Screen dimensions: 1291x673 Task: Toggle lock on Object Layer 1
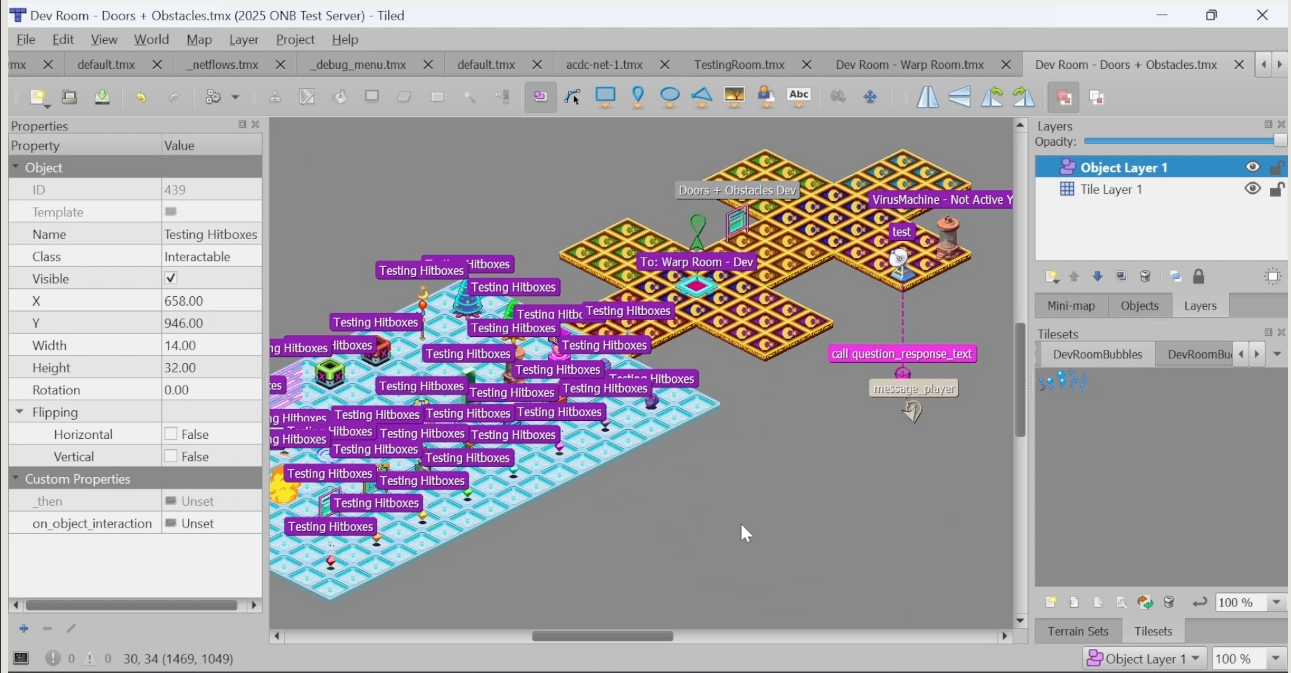coord(1277,168)
